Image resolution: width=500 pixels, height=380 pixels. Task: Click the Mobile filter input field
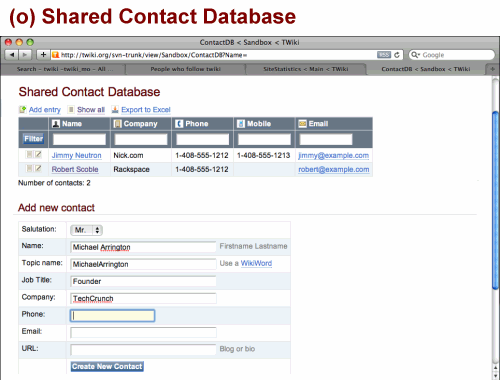(x=264, y=139)
